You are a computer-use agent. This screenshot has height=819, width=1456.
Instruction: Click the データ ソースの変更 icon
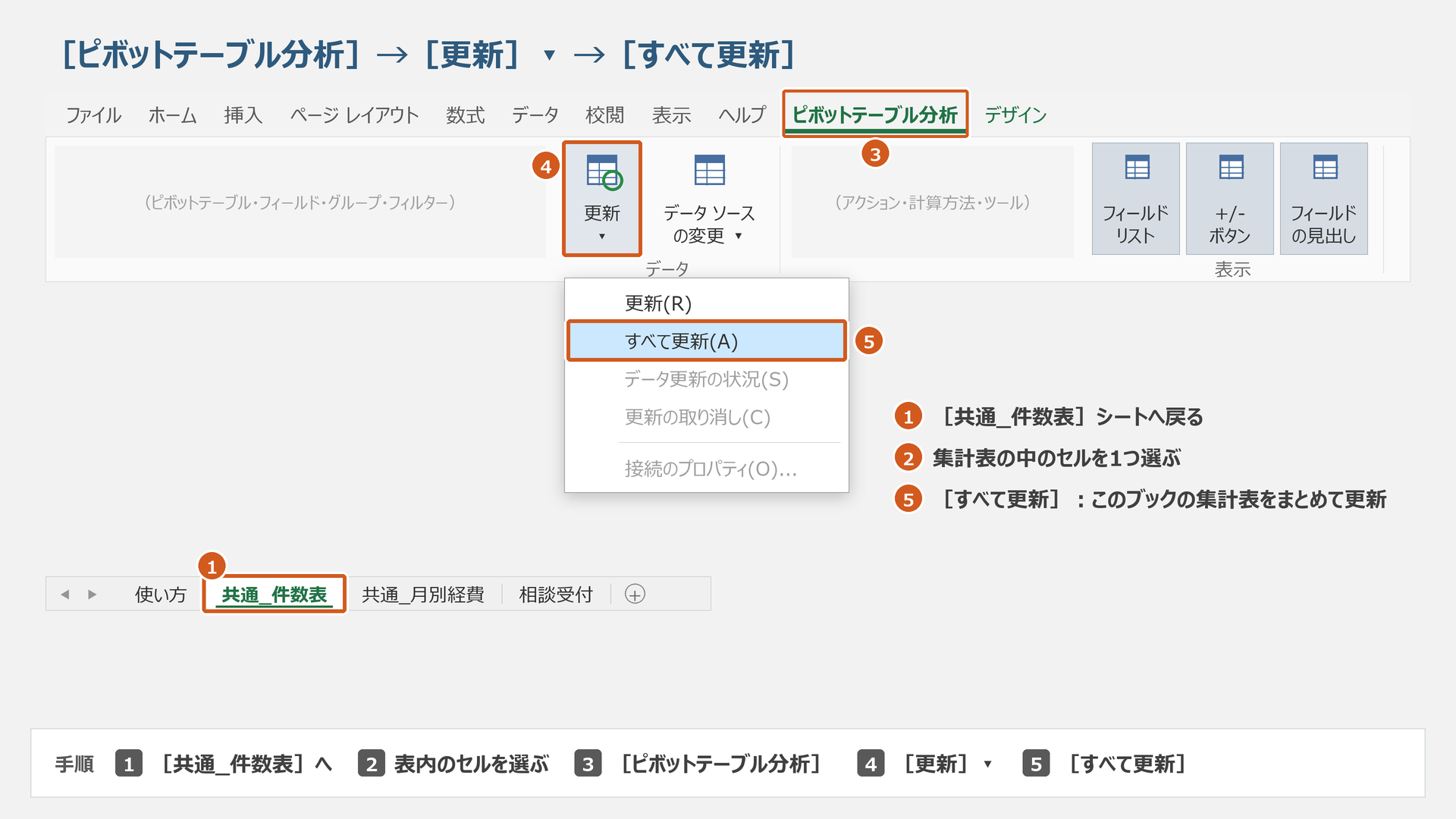(710, 170)
